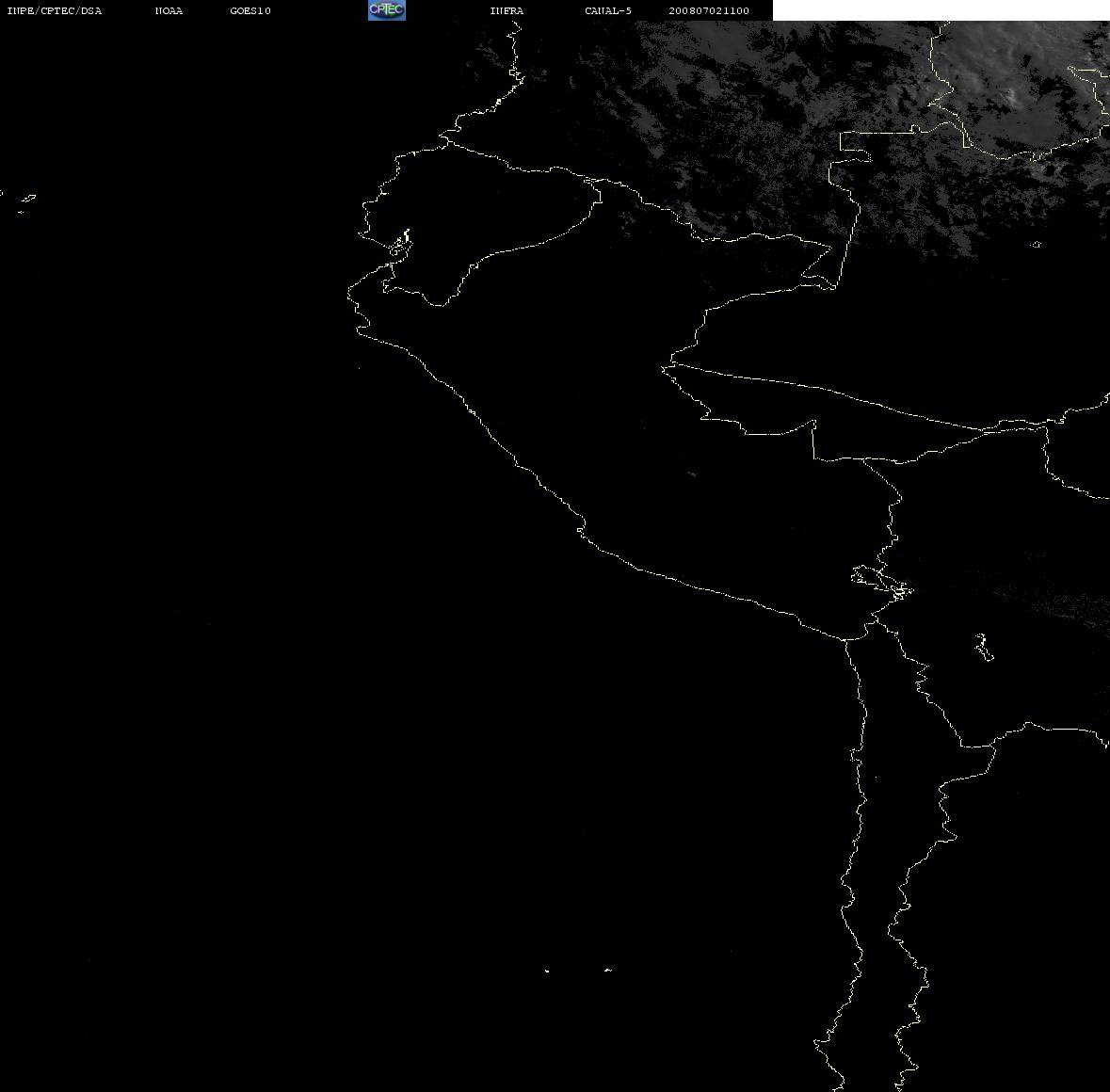Image resolution: width=1110 pixels, height=1092 pixels.
Task: Click the 'GOES10' satellite label
Action: (250, 10)
